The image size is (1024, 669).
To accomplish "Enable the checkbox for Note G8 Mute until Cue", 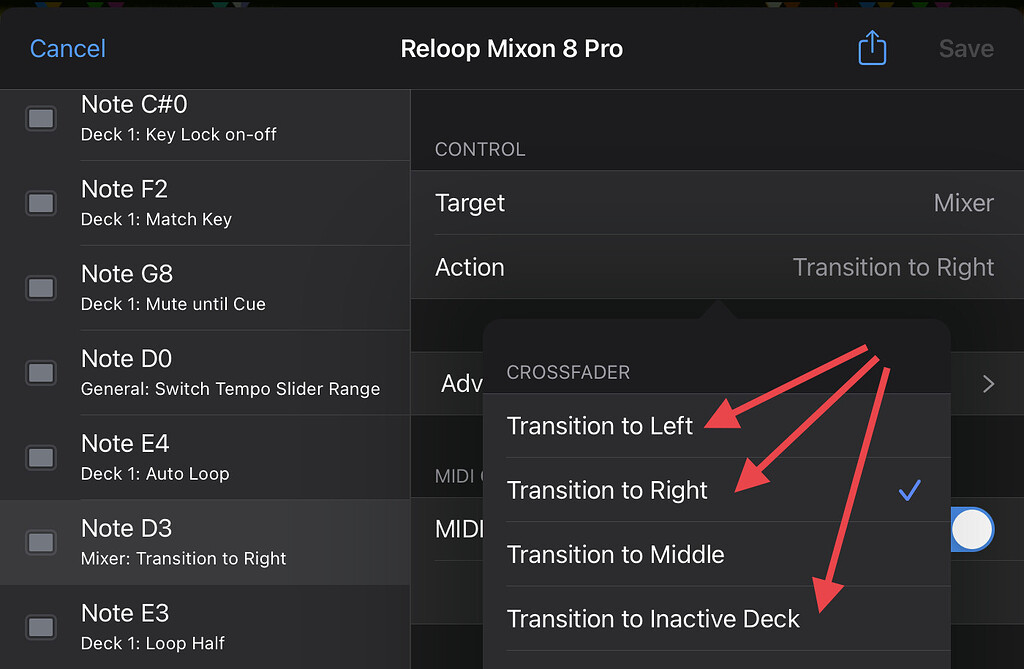I will click(40, 288).
